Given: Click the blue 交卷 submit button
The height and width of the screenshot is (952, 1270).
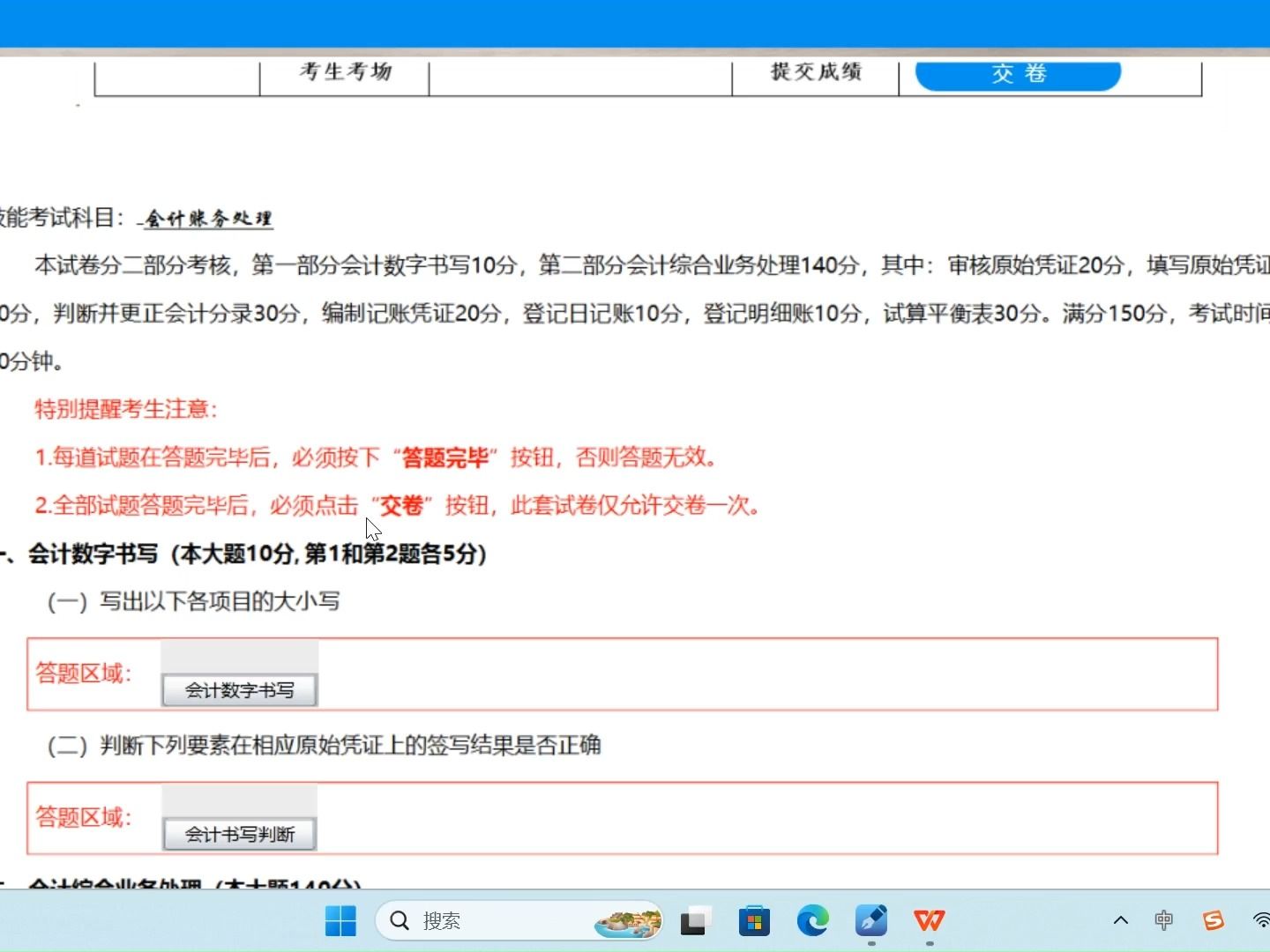Looking at the screenshot, I should click(x=1018, y=74).
